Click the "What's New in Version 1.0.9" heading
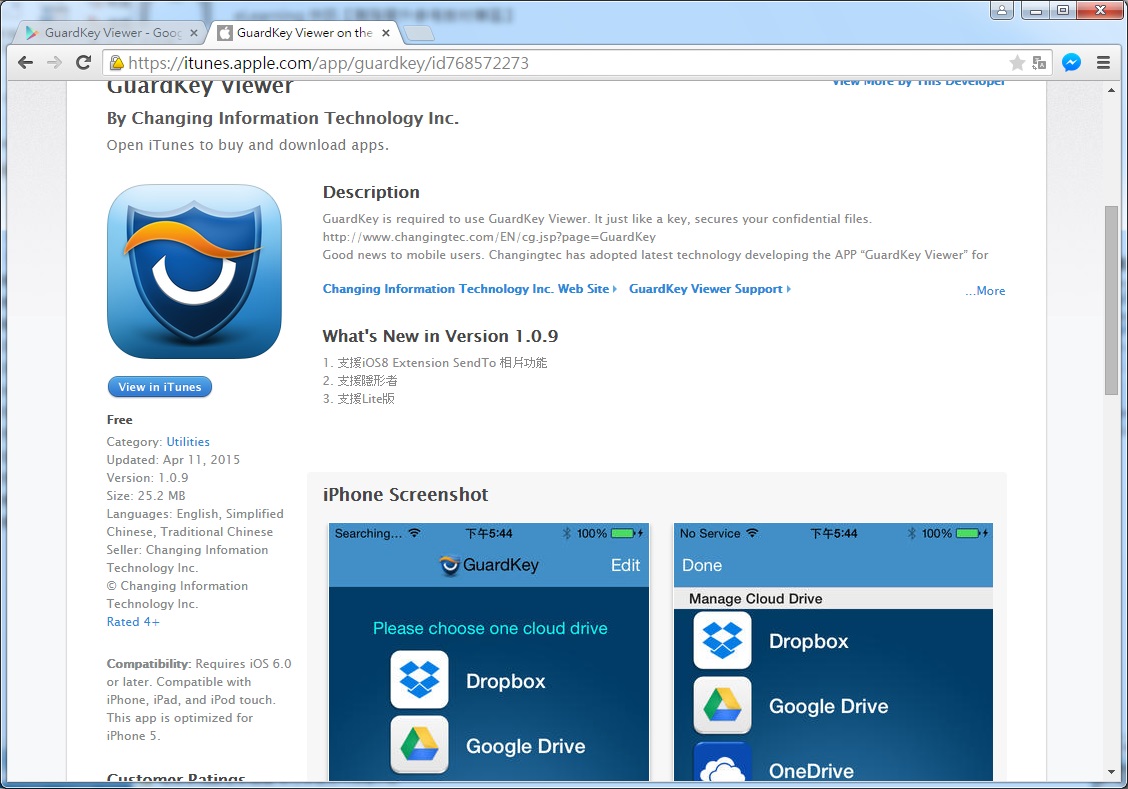1128x789 pixels. pos(440,336)
